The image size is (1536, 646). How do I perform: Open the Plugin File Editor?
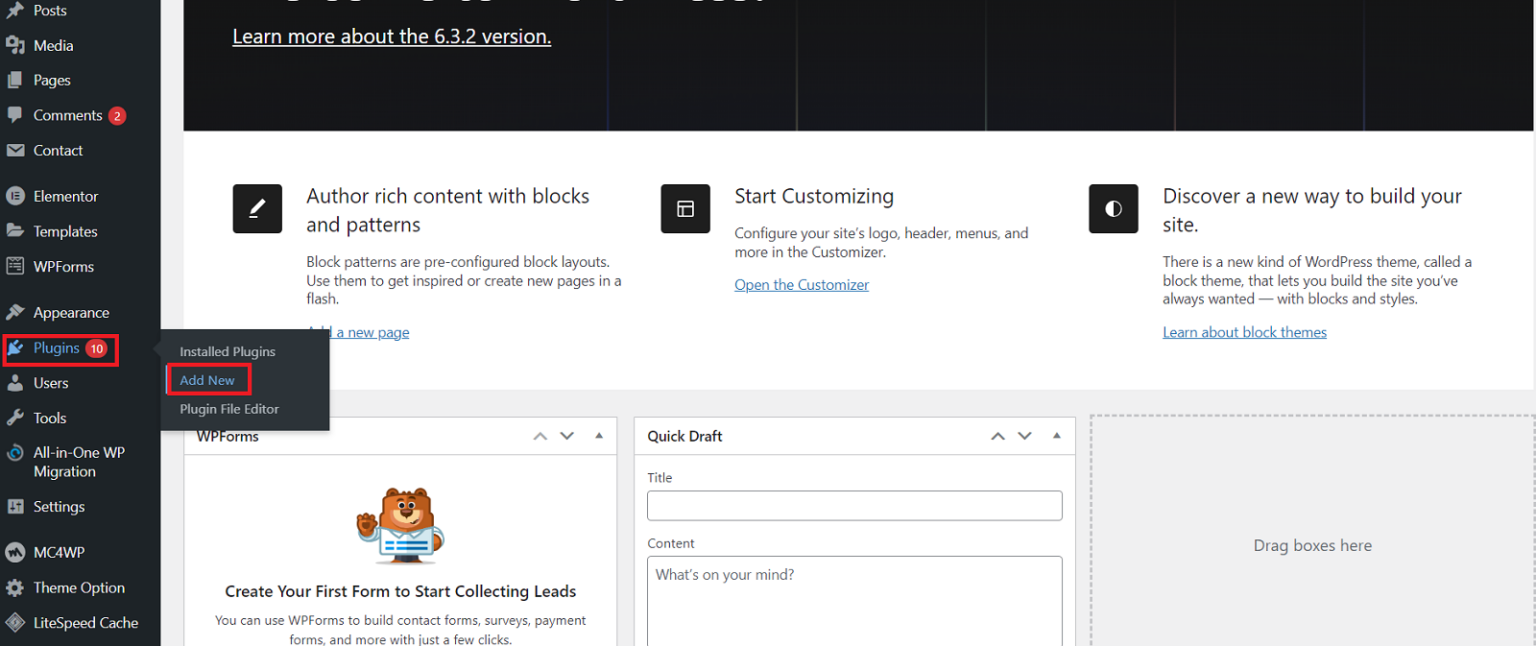[x=229, y=409]
